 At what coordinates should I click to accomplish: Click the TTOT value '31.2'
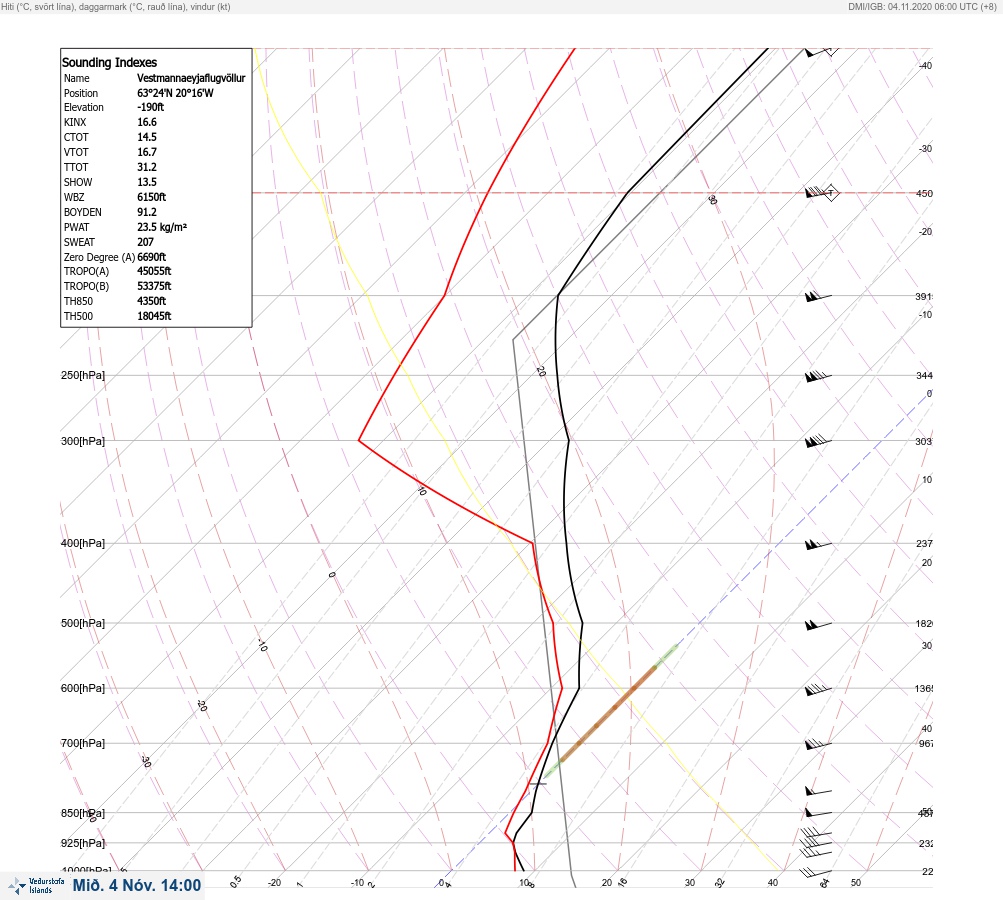[146, 167]
